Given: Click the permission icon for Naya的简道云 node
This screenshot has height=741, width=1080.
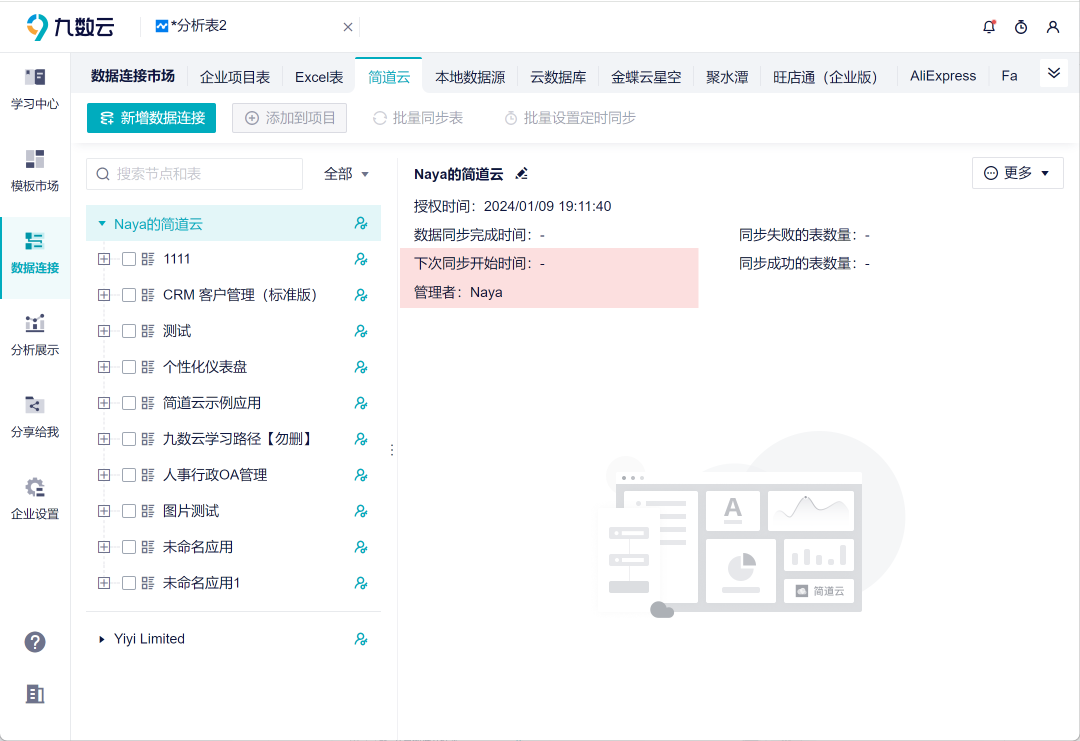Looking at the screenshot, I should click(361, 223).
